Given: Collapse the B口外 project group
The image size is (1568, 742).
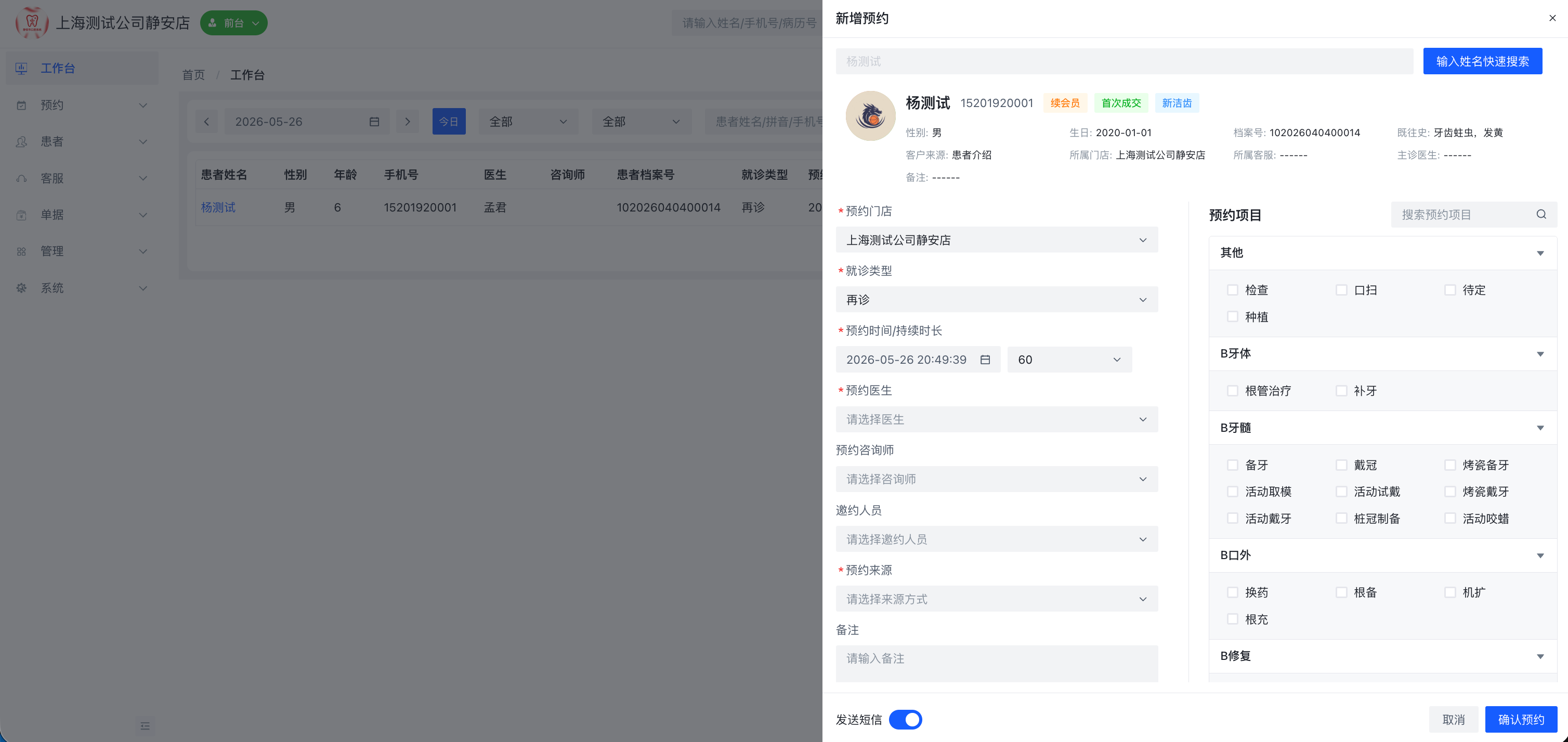Looking at the screenshot, I should [x=1540, y=556].
